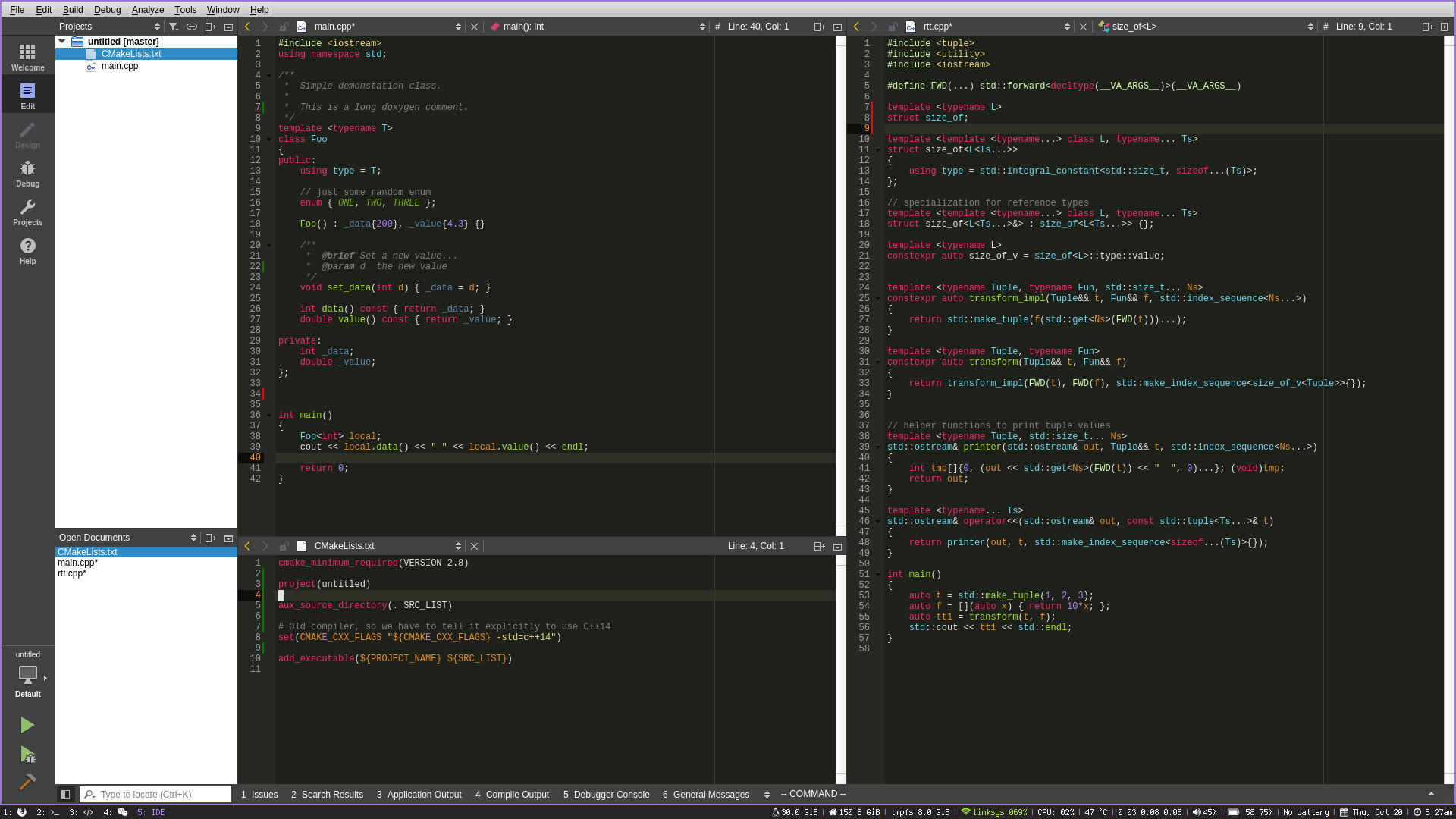Click the Type to locate search field
Image resolution: width=1456 pixels, height=819 pixels.
155,794
